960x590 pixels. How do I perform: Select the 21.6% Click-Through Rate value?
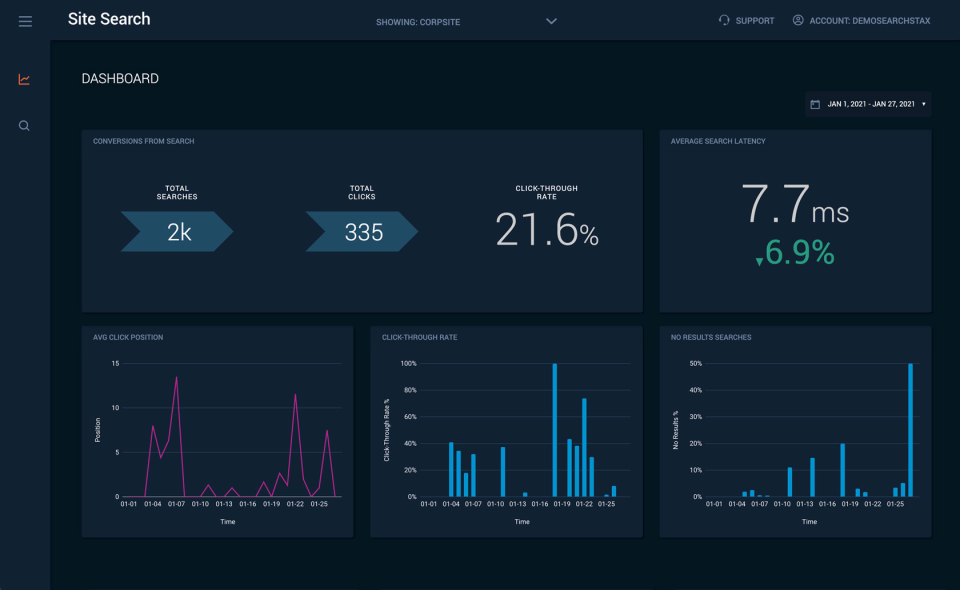tap(547, 231)
